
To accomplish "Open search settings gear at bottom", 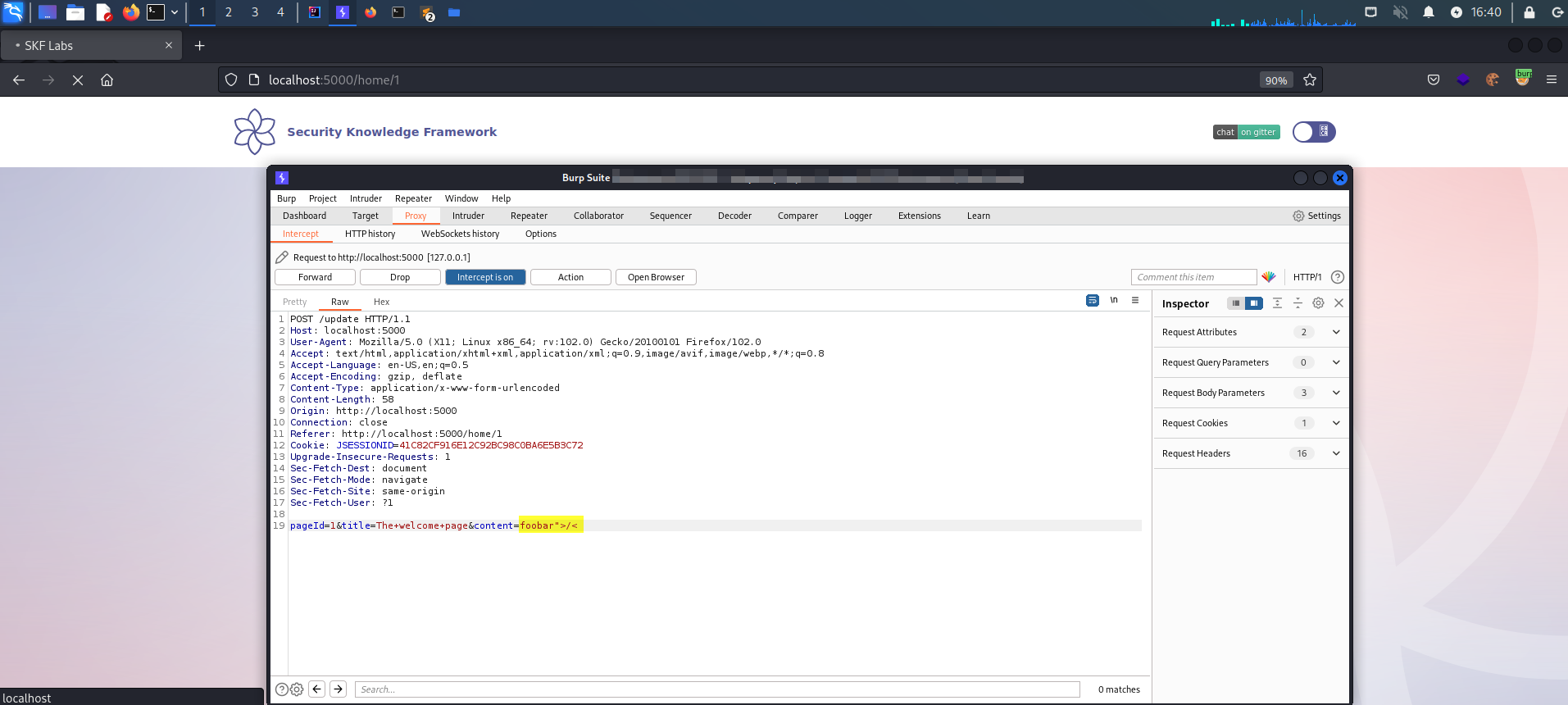I will pos(297,689).
